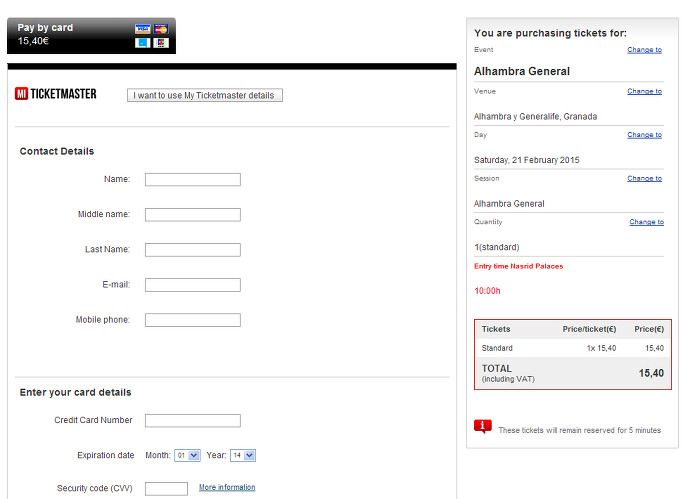Open the expiration Month dropdown
683x499 pixels.
point(187,455)
